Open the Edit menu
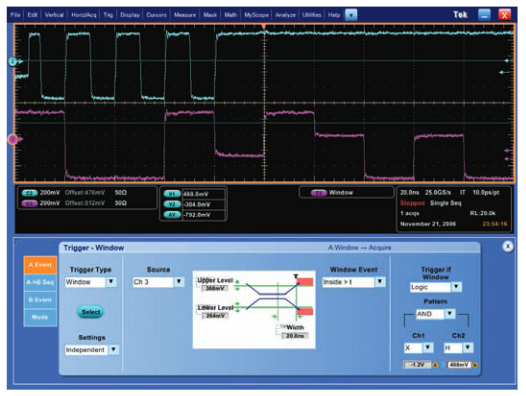The width and height of the screenshot is (526, 396). (32, 15)
